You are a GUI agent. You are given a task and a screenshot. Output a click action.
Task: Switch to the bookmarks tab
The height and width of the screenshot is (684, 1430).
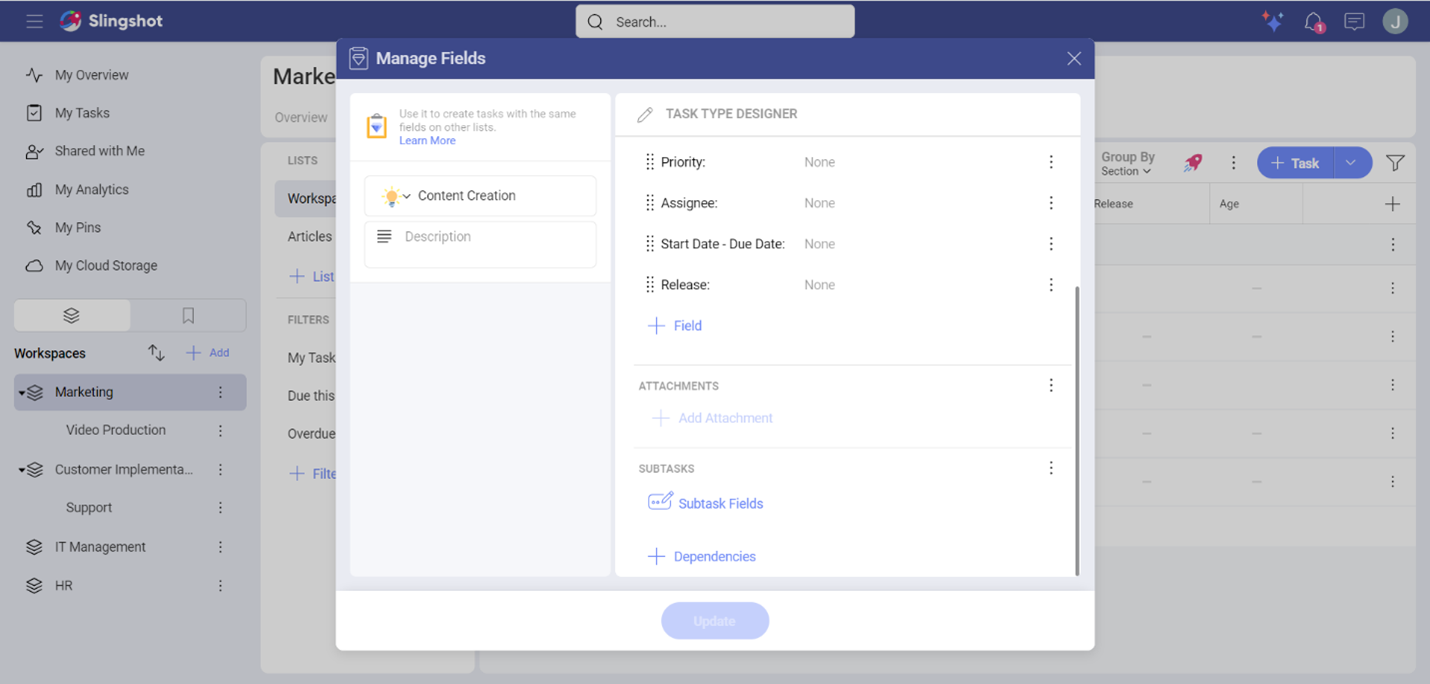pyautogui.click(x=188, y=315)
